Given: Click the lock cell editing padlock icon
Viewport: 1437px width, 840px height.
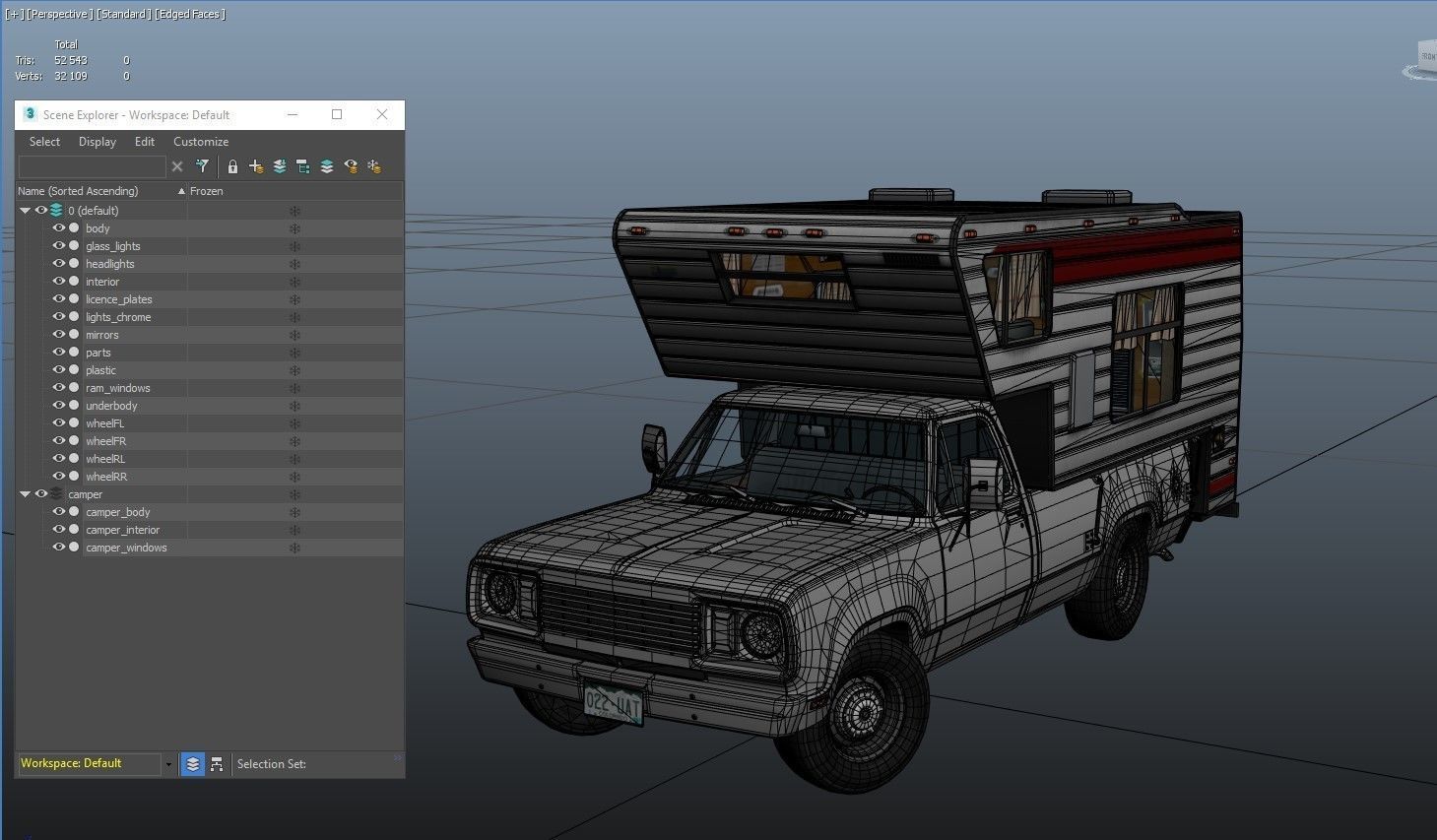Looking at the screenshot, I should pyautogui.click(x=232, y=166).
